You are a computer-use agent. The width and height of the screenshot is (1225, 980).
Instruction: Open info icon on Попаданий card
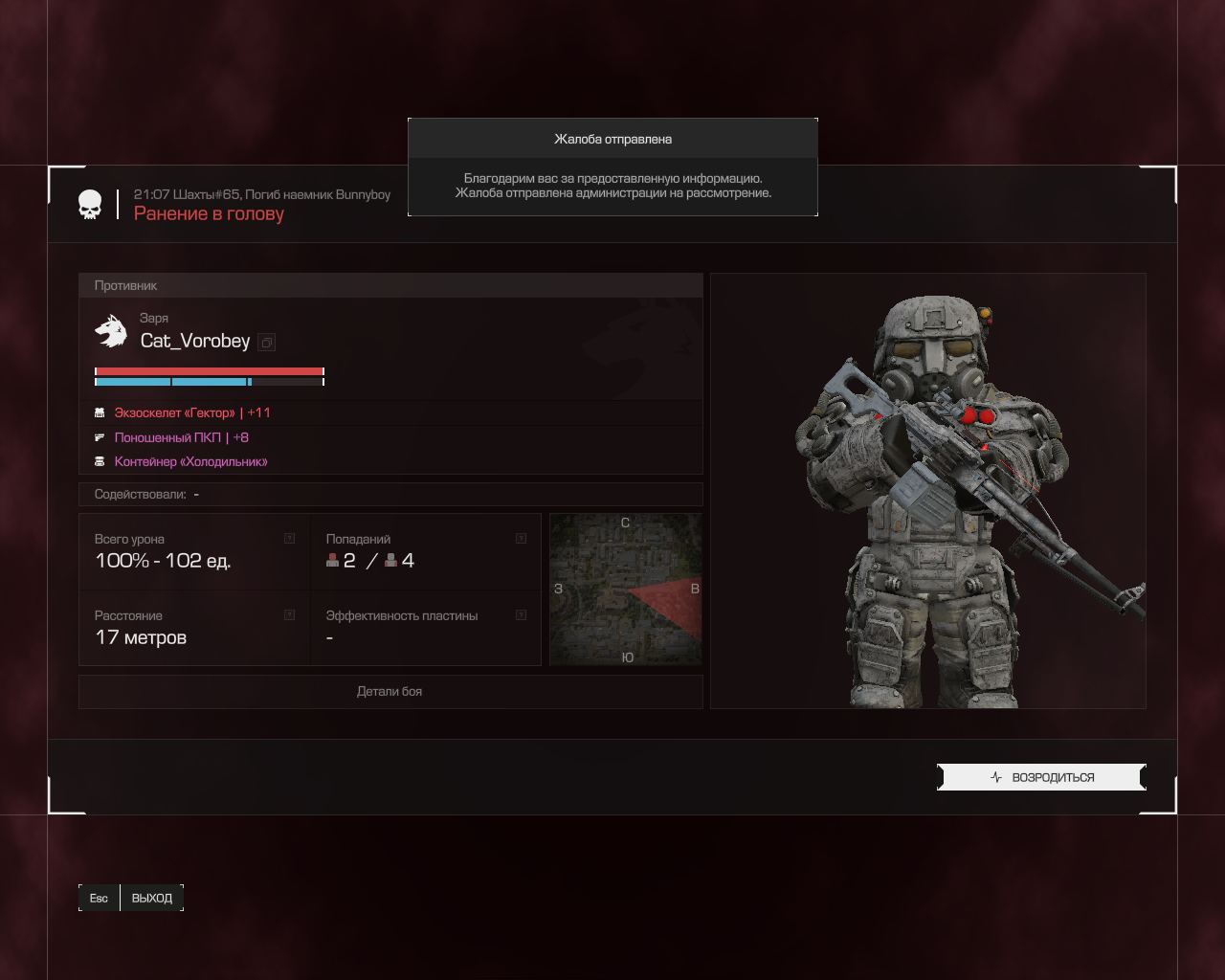pos(521,539)
